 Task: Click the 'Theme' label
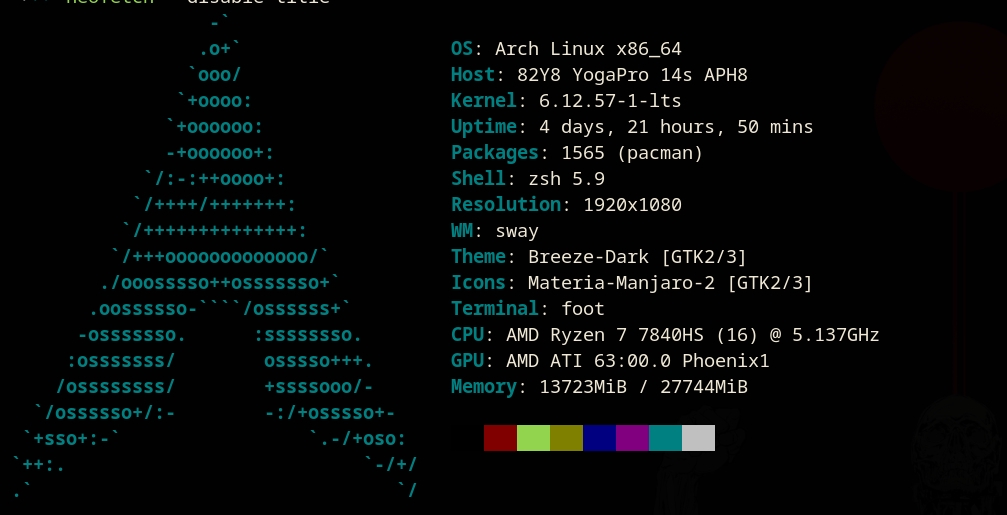click(478, 257)
